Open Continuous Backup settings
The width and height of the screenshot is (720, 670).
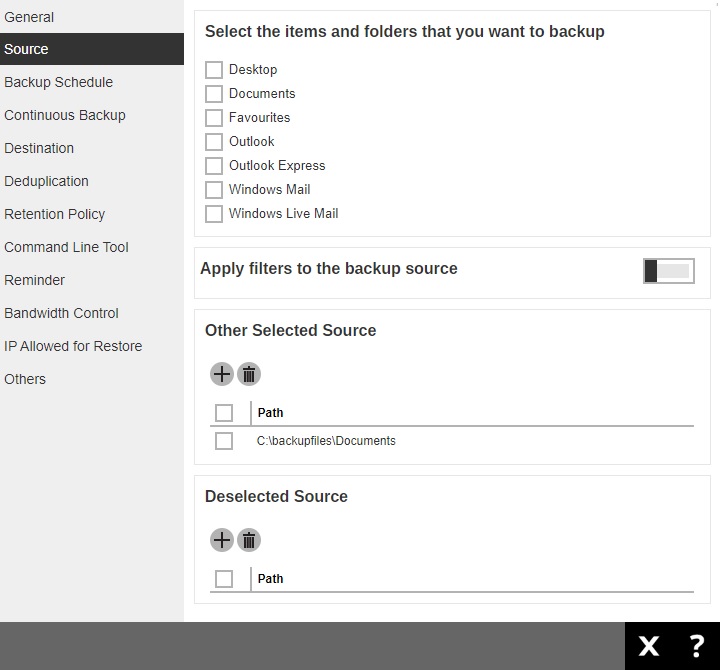92,115
